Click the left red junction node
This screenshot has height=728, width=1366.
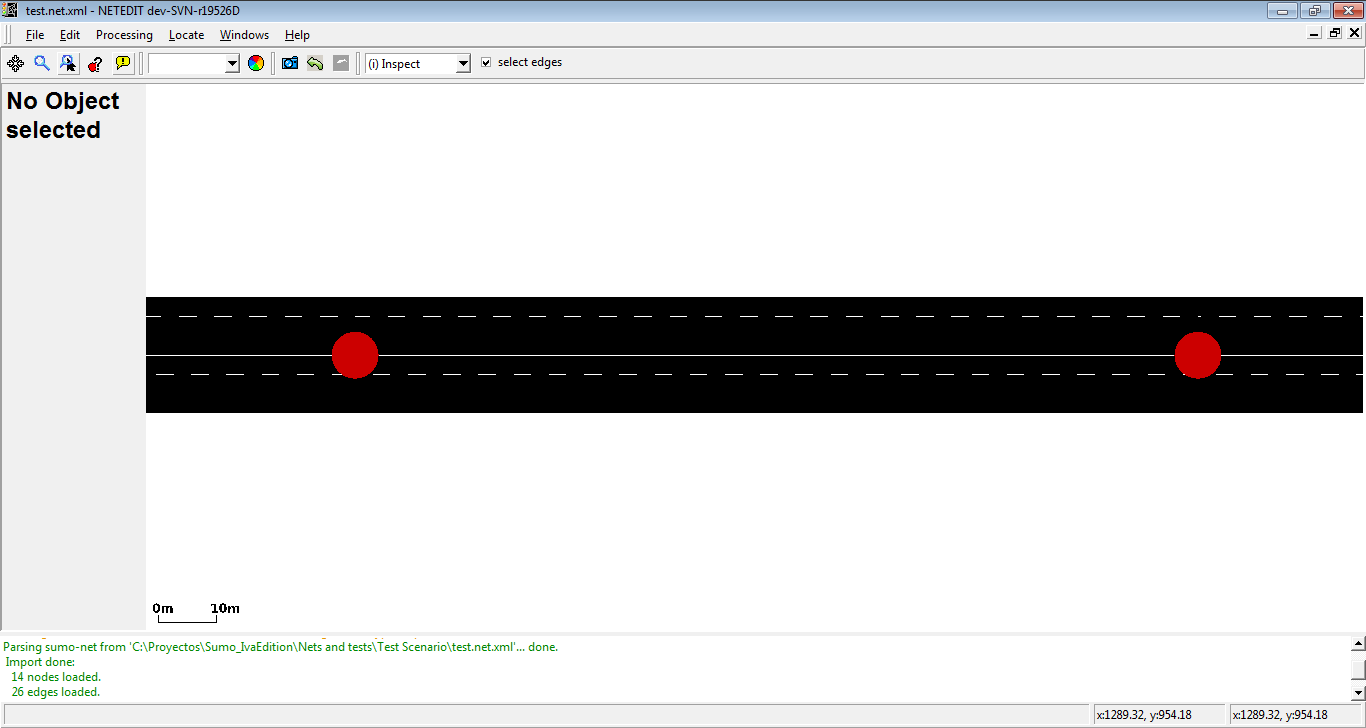[x=355, y=355]
